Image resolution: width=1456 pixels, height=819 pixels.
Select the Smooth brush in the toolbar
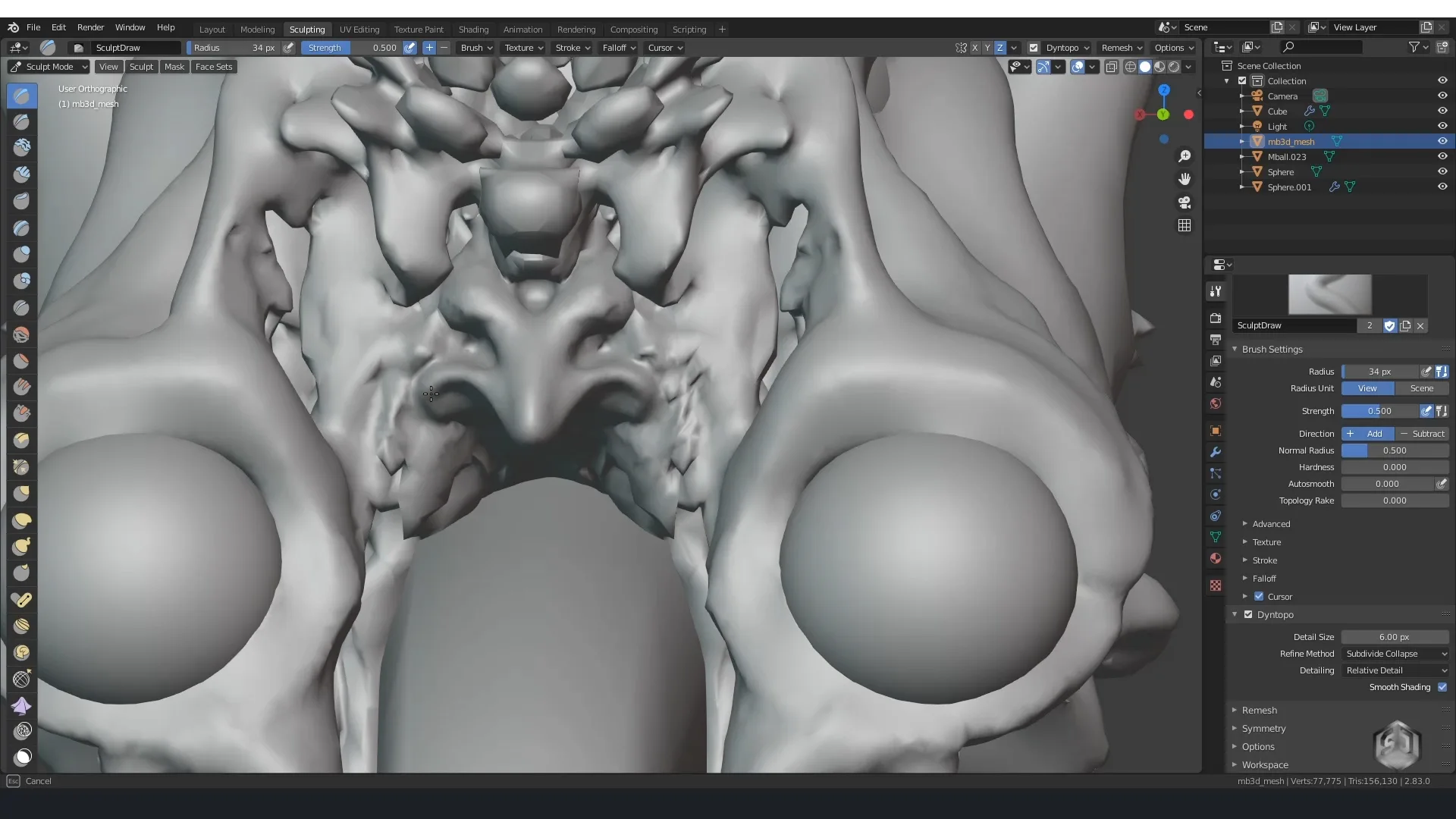[21, 334]
